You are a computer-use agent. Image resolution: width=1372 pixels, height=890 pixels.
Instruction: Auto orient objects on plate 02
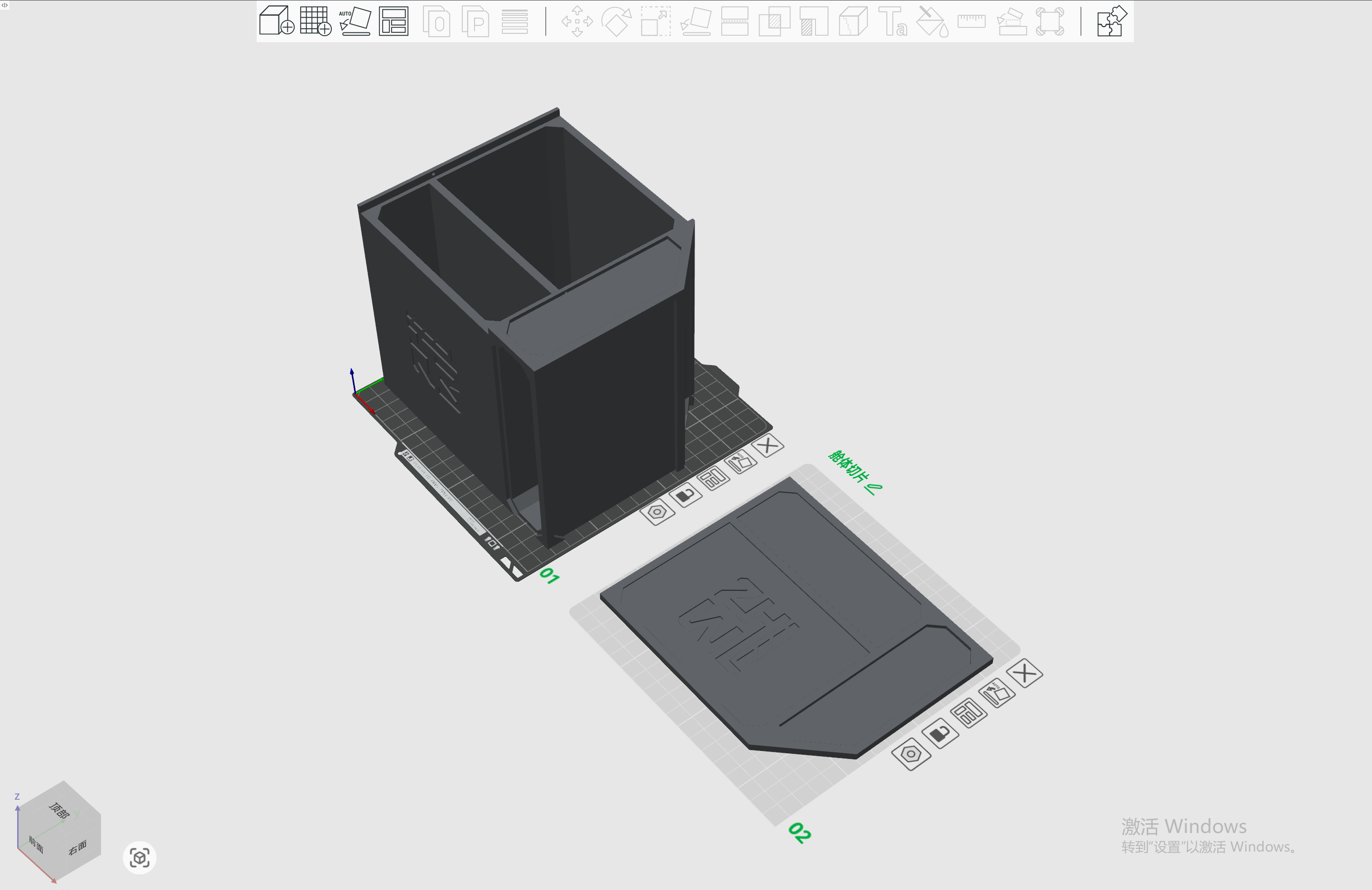click(x=997, y=693)
